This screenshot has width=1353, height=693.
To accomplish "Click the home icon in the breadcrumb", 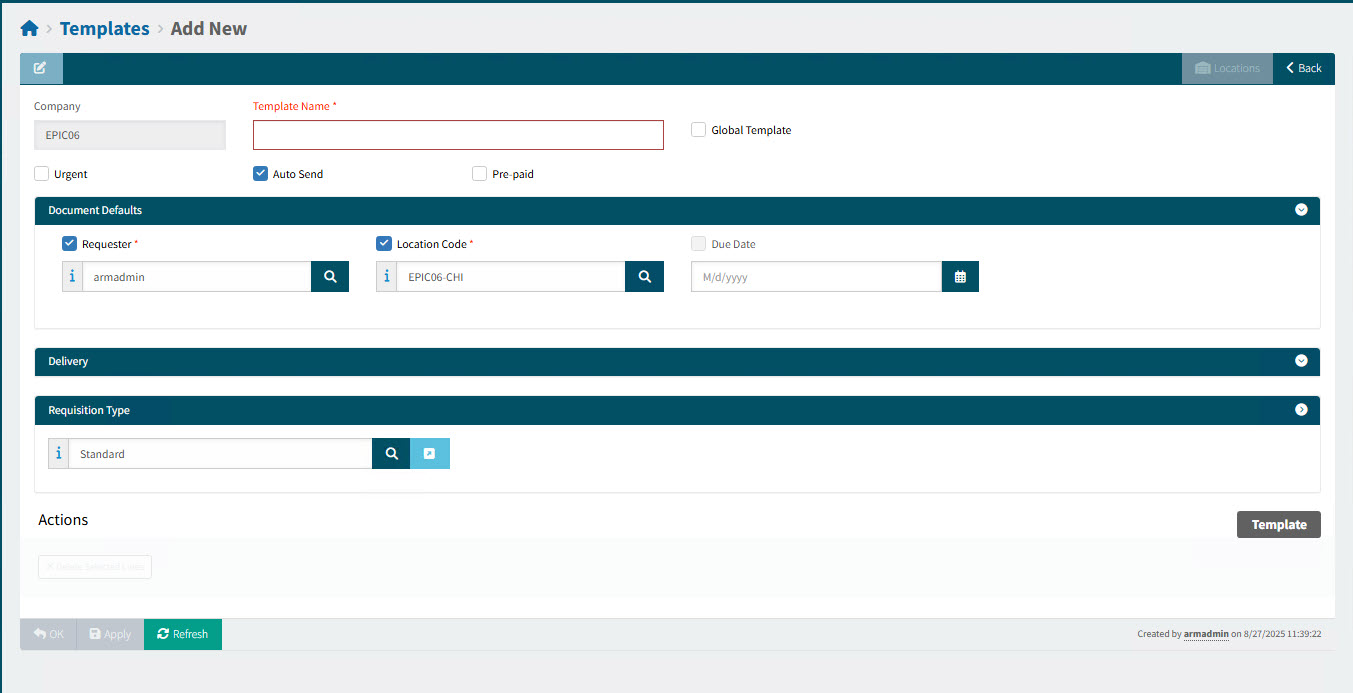I will tap(28, 27).
